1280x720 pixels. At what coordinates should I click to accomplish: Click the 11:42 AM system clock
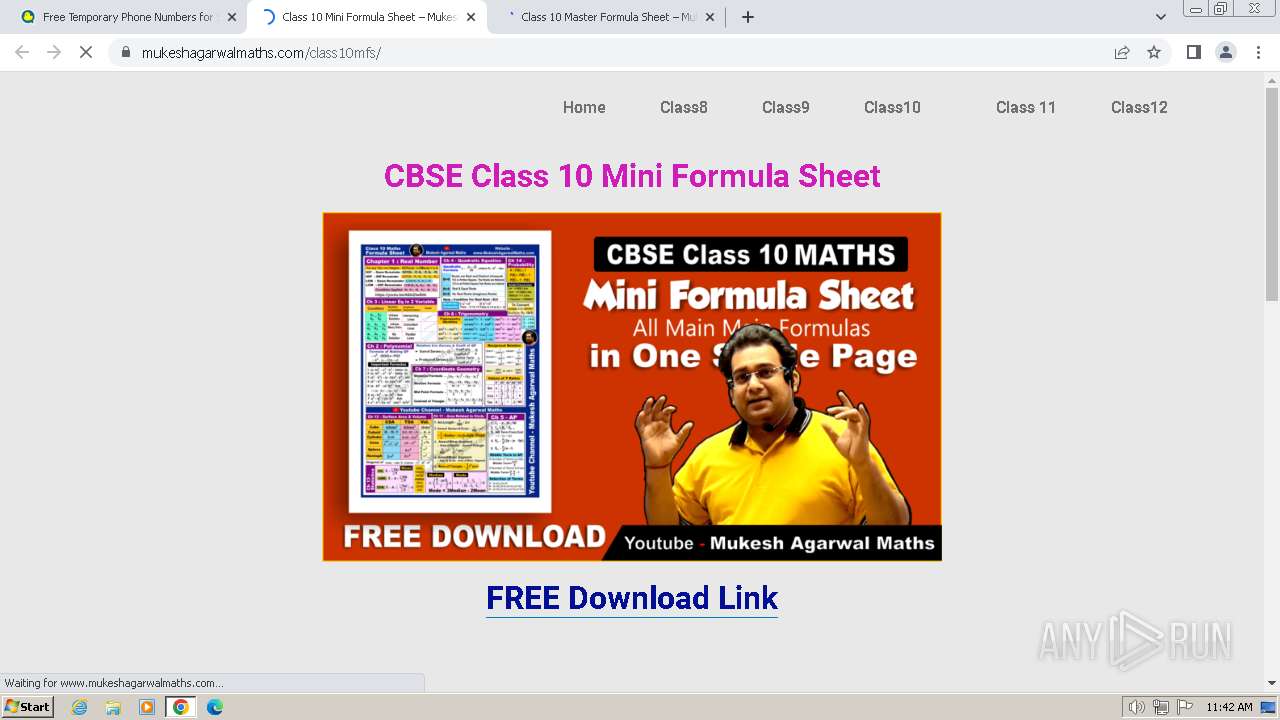(1229, 707)
